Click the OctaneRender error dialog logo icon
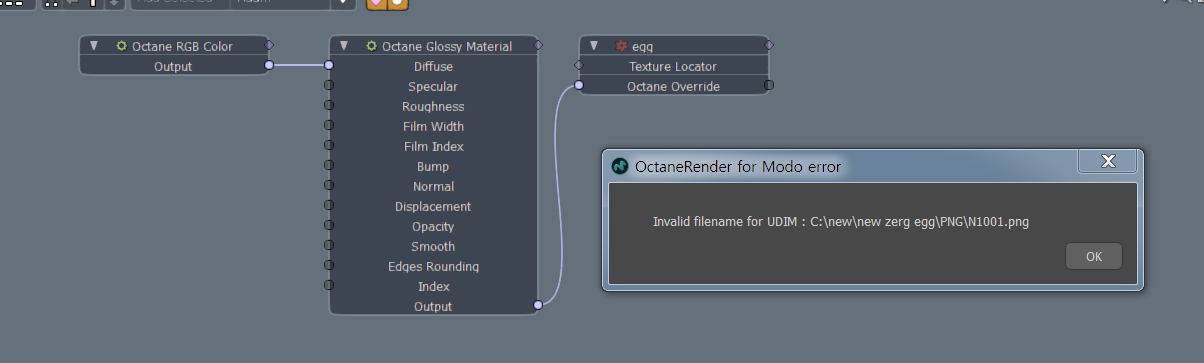Image resolution: width=1204 pixels, height=363 pixels. click(620, 166)
